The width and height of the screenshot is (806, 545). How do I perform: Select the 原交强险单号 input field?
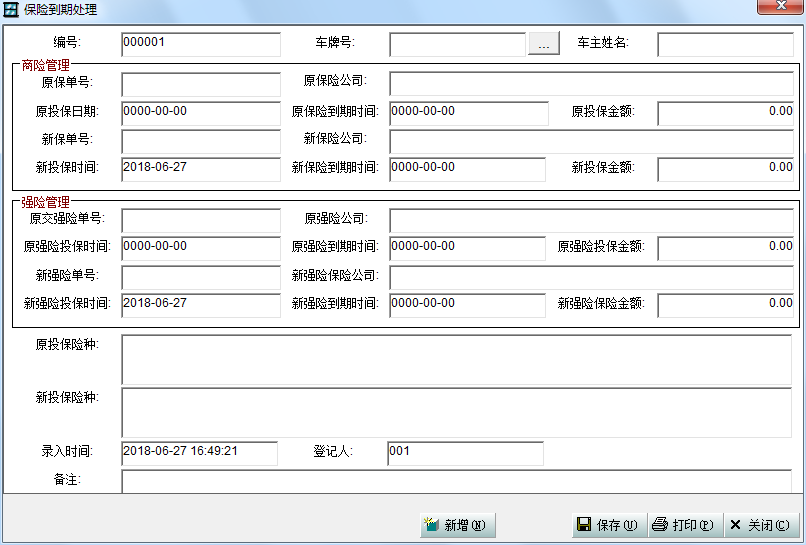click(201, 221)
